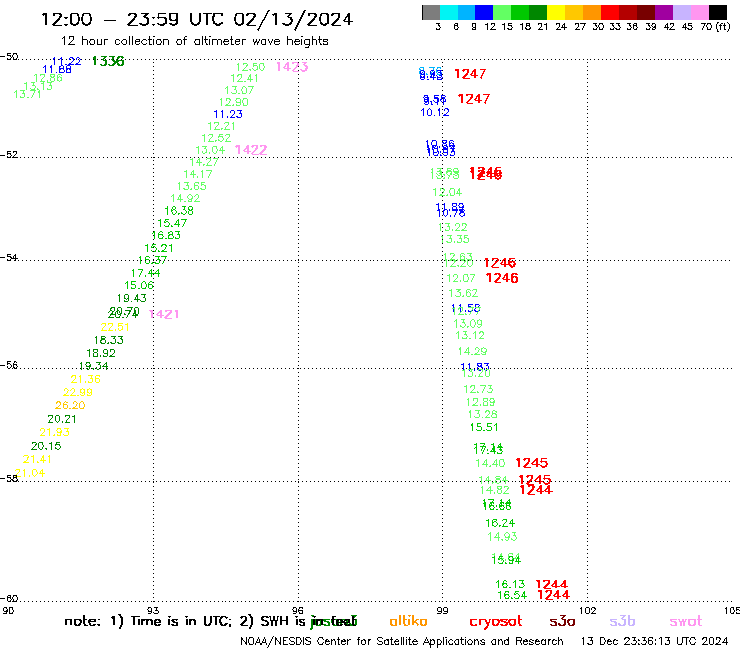
Task: Click the chart title with date 02/13/2024
Action: 197,20
